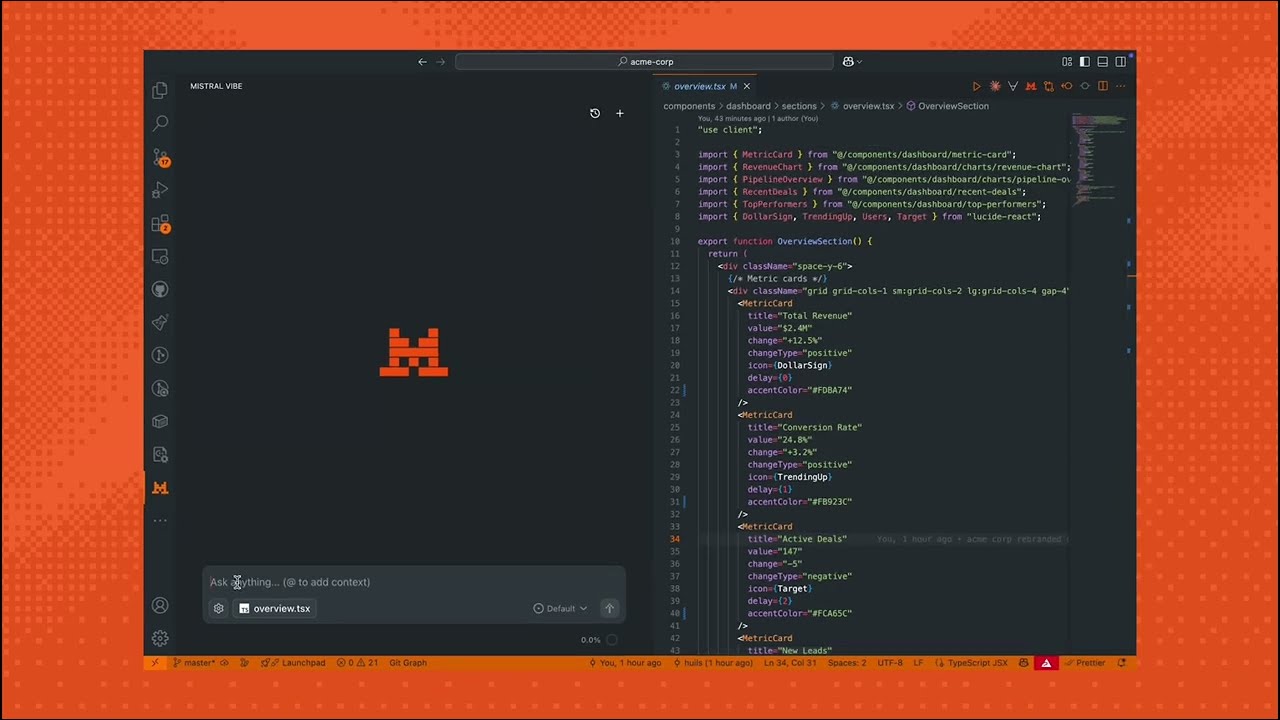This screenshot has height=720, width=1280.
Task: Open the customize layout button in the title bar
Action: tap(1067, 61)
